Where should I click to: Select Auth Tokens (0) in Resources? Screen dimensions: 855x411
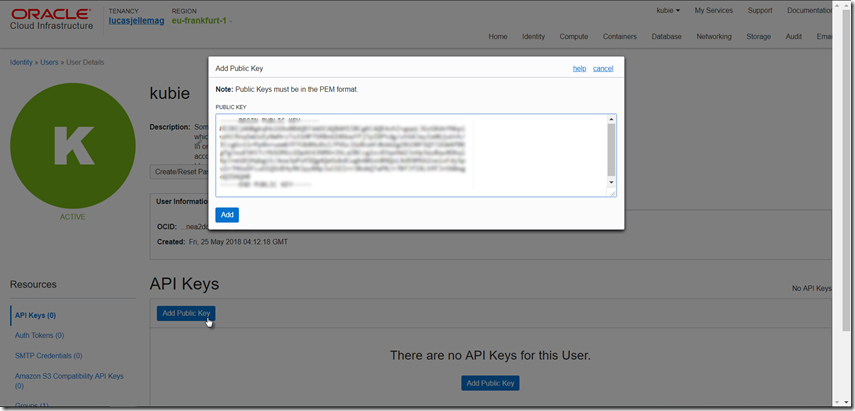pos(39,335)
